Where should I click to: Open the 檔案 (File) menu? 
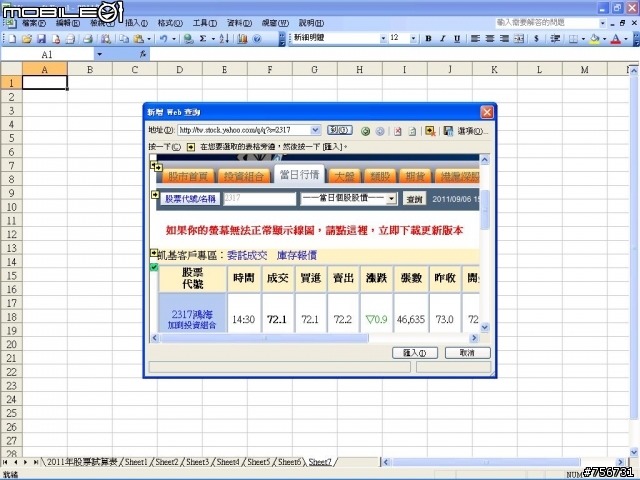34,23
